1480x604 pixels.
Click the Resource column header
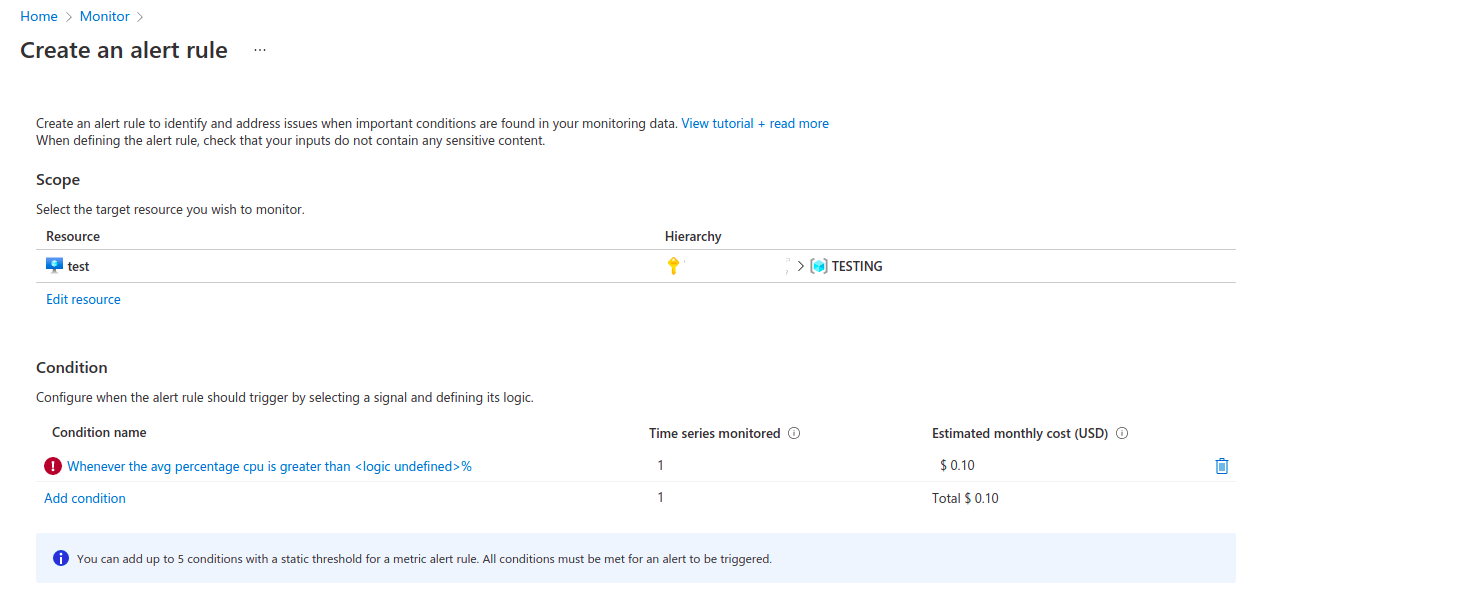coord(73,237)
